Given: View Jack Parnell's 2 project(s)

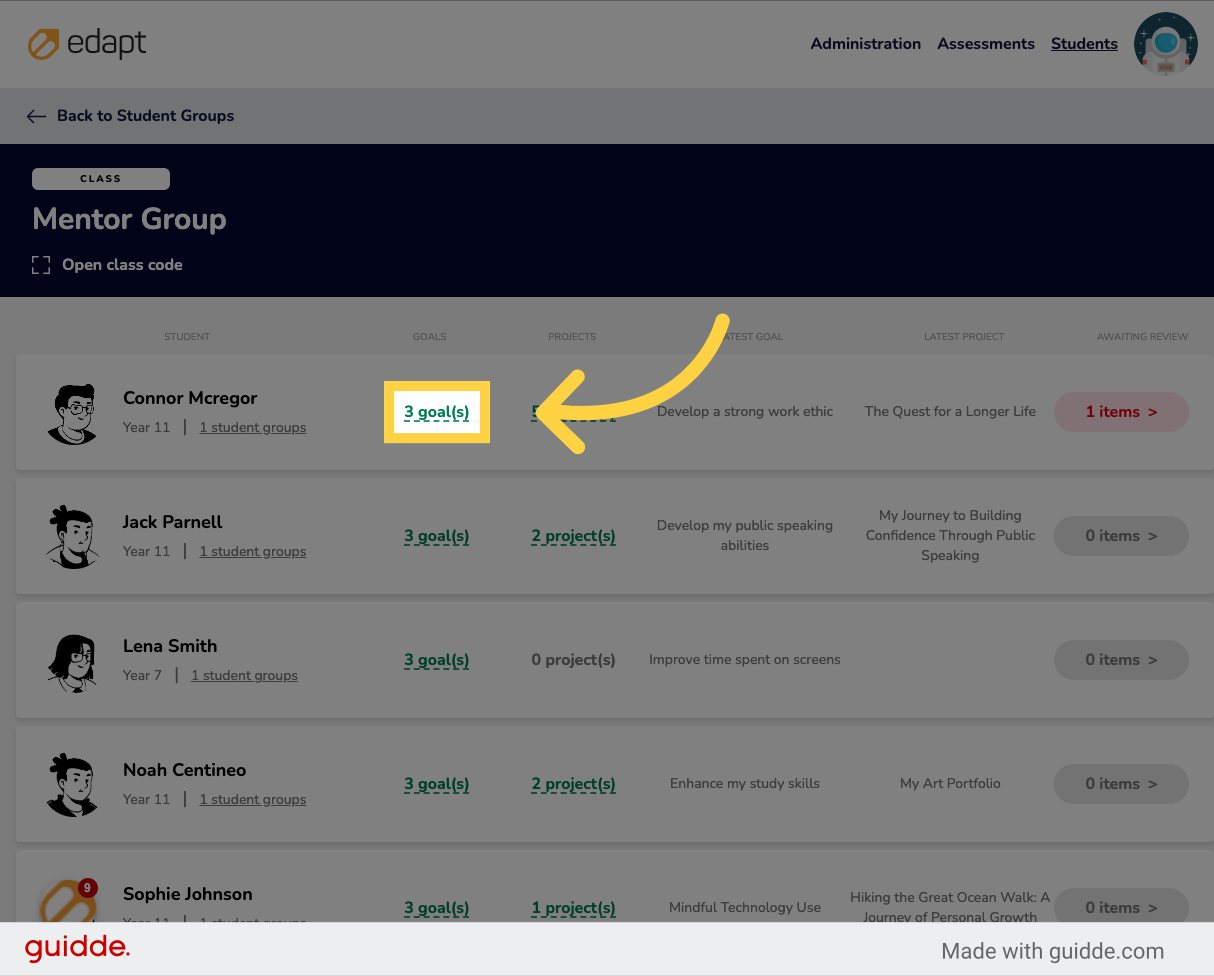Looking at the screenshot, I should tap(573, 536).
